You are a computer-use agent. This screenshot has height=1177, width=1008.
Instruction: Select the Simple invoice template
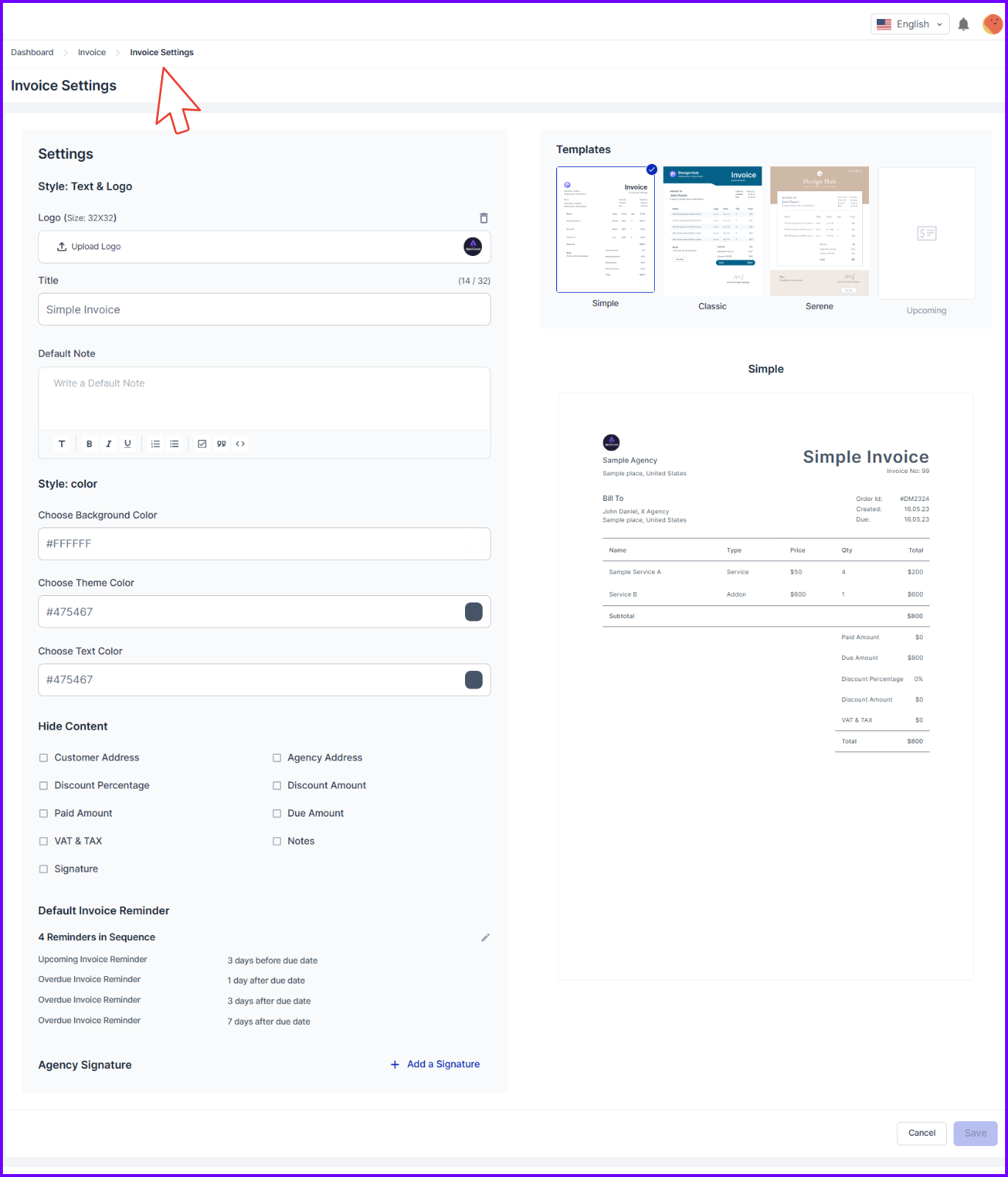(606, 230)
